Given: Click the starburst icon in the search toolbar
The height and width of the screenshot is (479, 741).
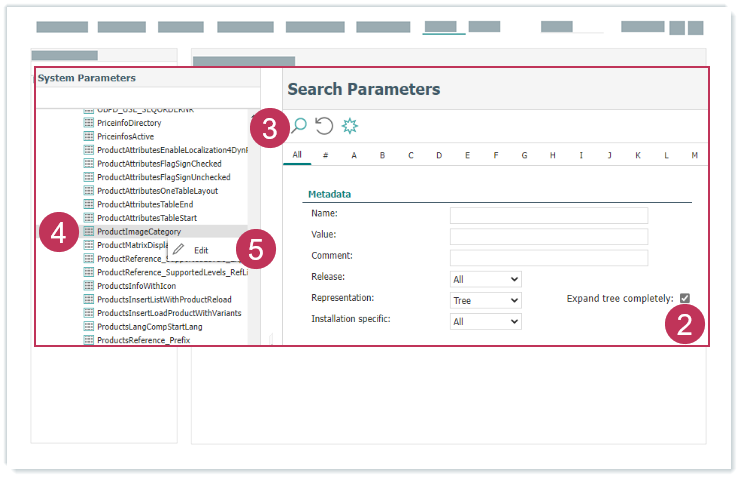Looking at the screenshot, I should 350,126.
